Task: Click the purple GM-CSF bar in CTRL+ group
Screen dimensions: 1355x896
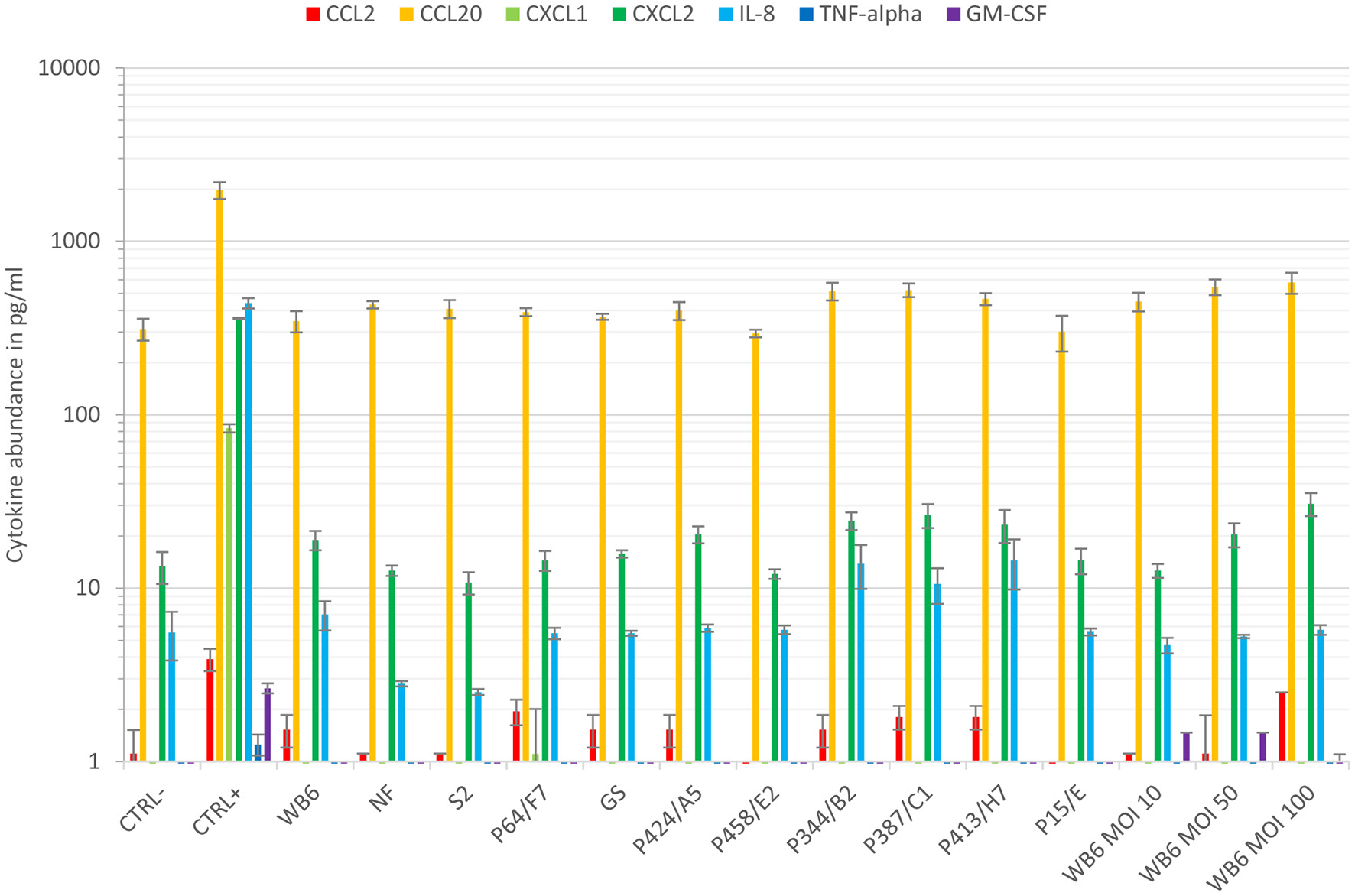Action: [267, 724]
